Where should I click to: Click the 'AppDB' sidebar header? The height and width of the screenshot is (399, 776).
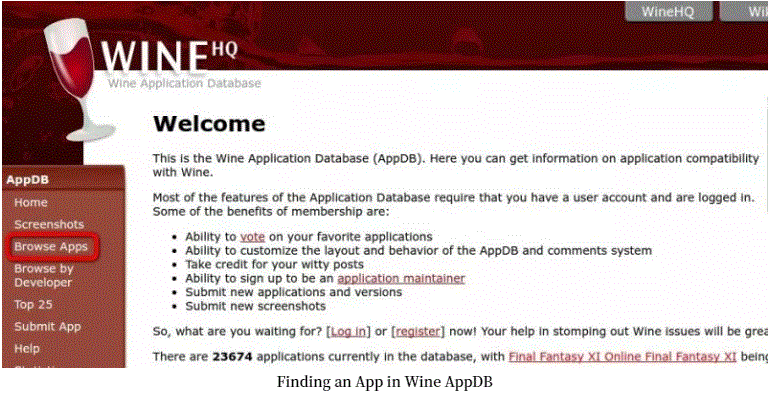coord(28,180)
